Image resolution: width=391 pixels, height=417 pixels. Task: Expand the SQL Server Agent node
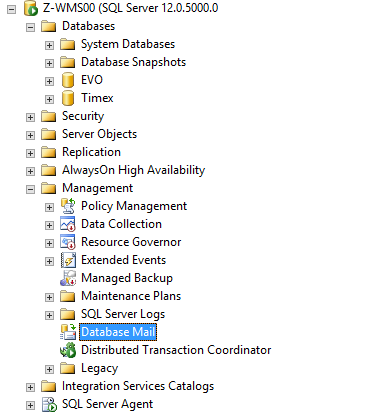point(30,405)
